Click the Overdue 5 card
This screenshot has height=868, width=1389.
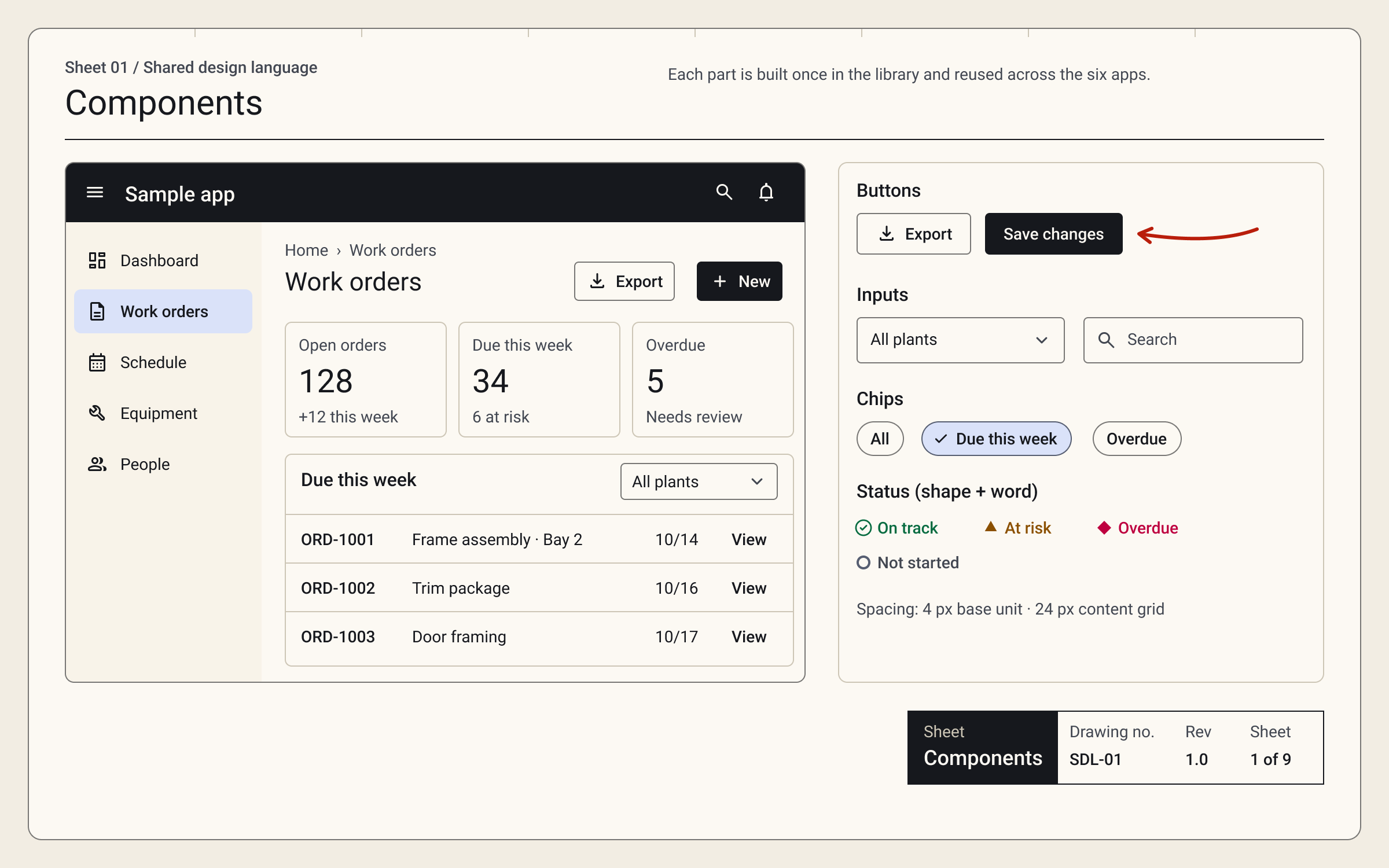pos(713,380)
